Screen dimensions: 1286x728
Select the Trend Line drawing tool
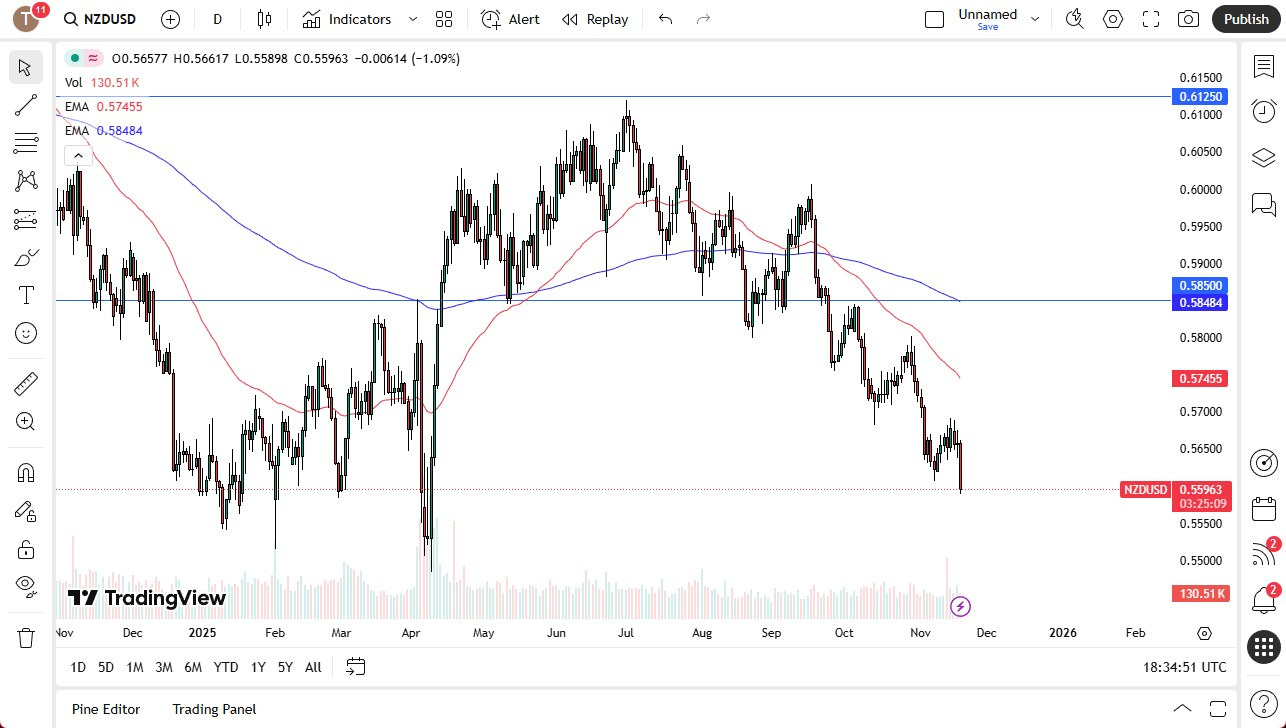pos(25,105)
